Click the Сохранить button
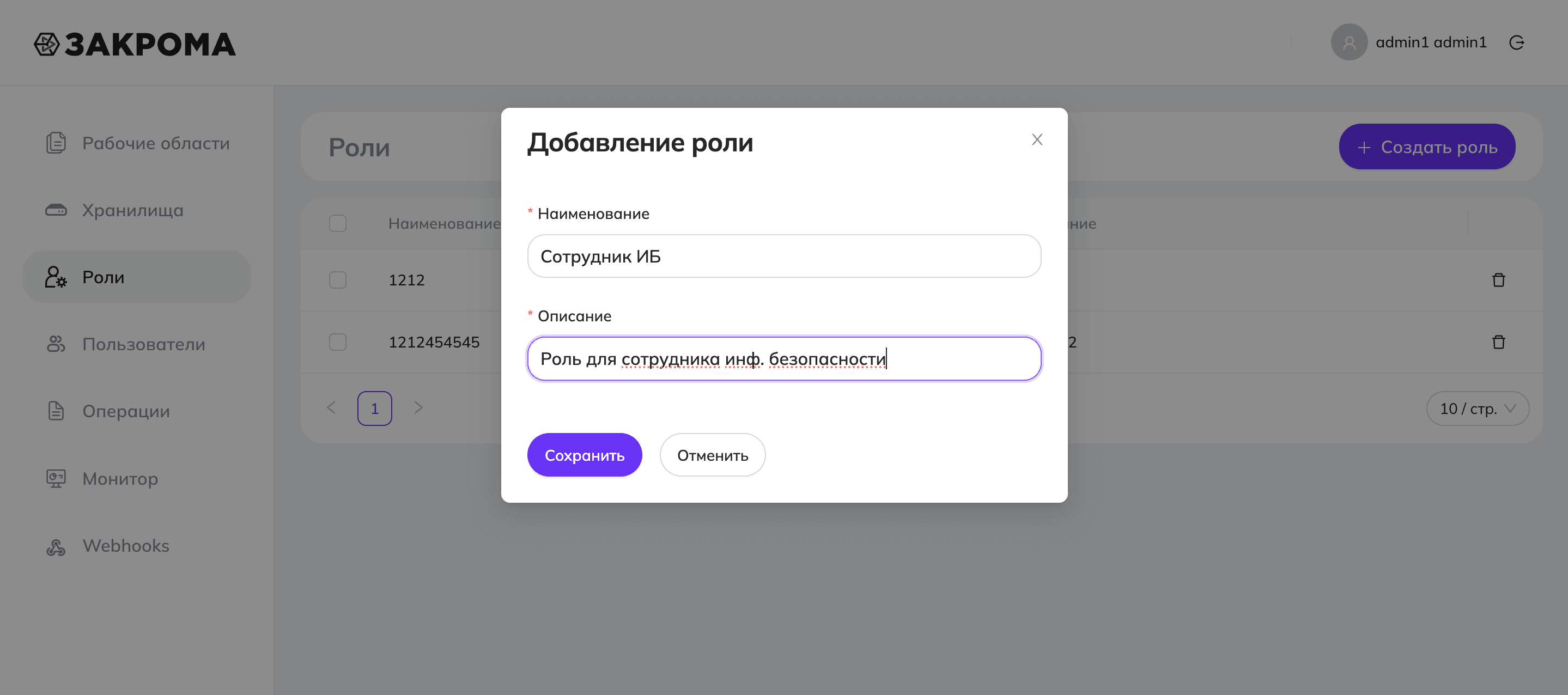The image size is (1568, 695). click(585, 455)
